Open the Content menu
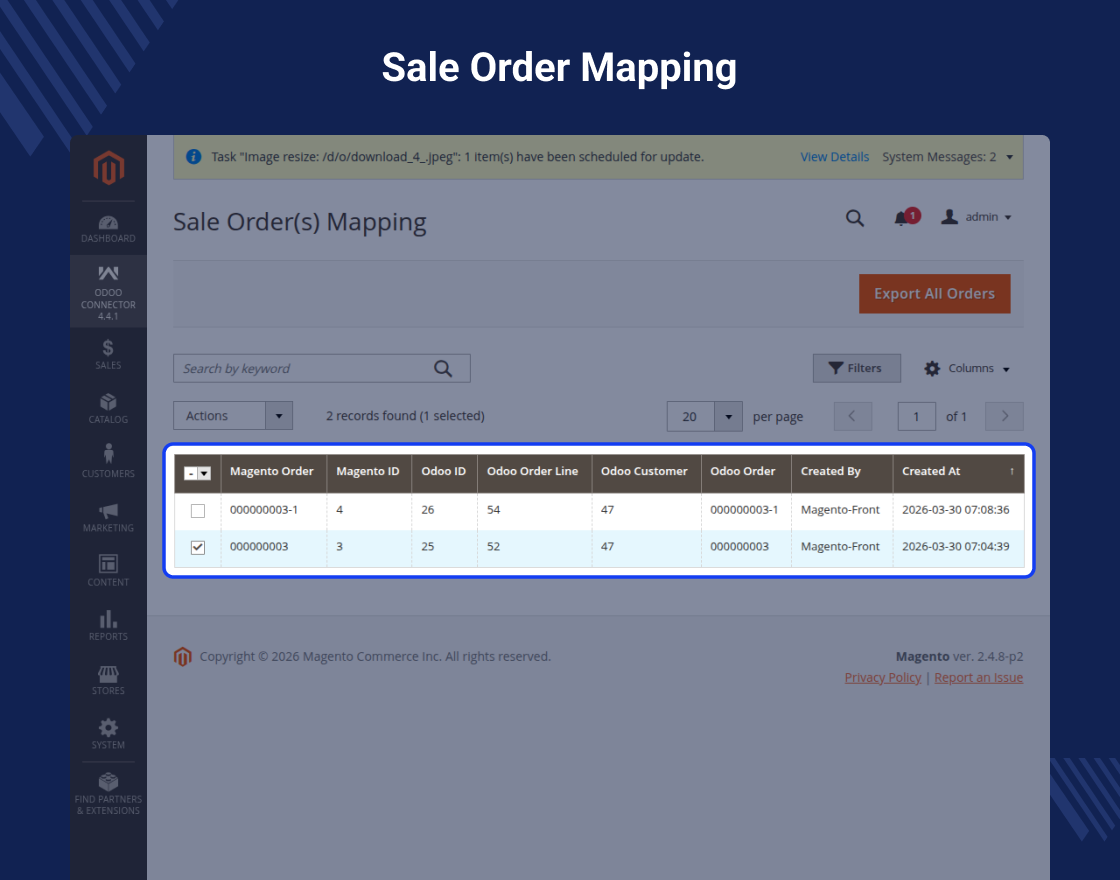This screenshot has height=880, width=1120. (109, 571)
